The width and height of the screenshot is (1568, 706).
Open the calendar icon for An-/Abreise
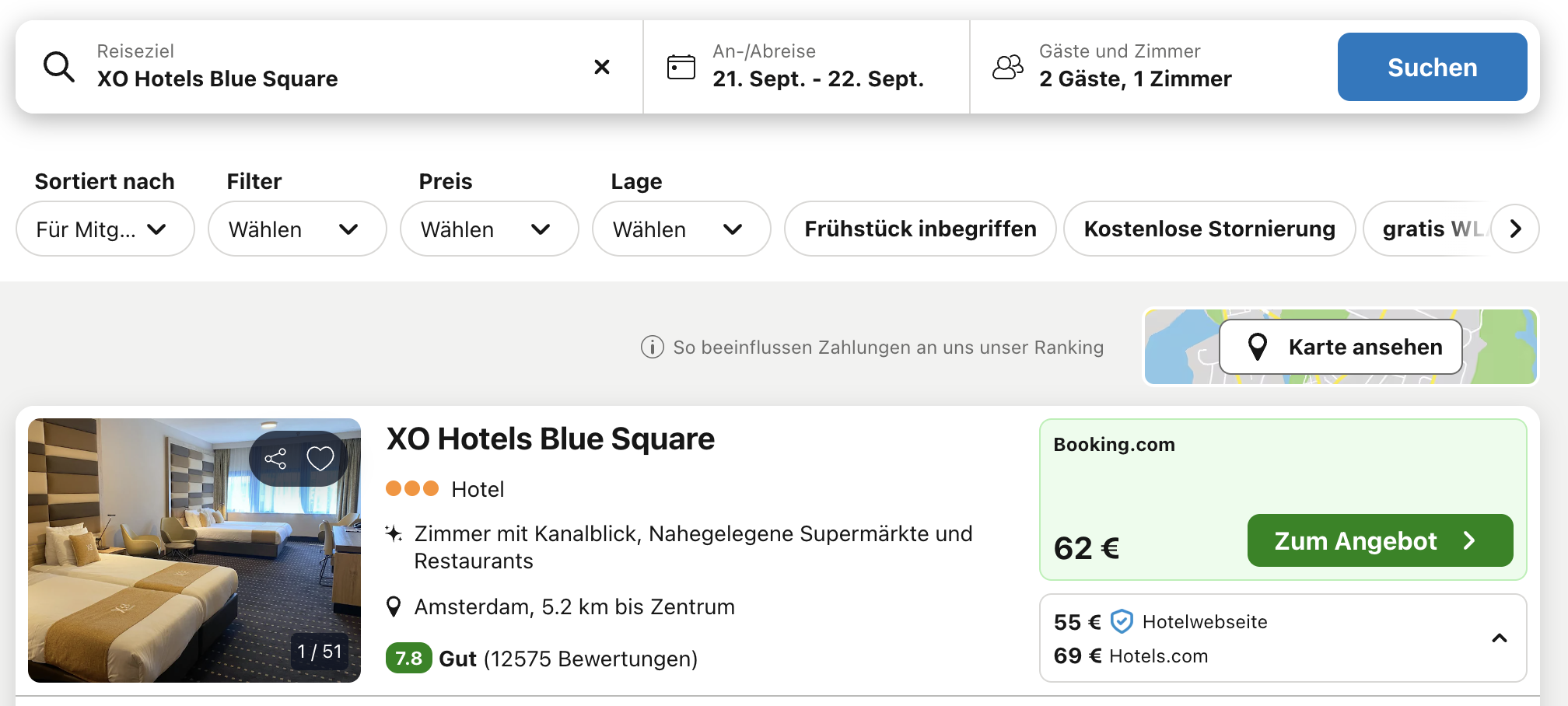pyautogui.click(x=681, y=67)
